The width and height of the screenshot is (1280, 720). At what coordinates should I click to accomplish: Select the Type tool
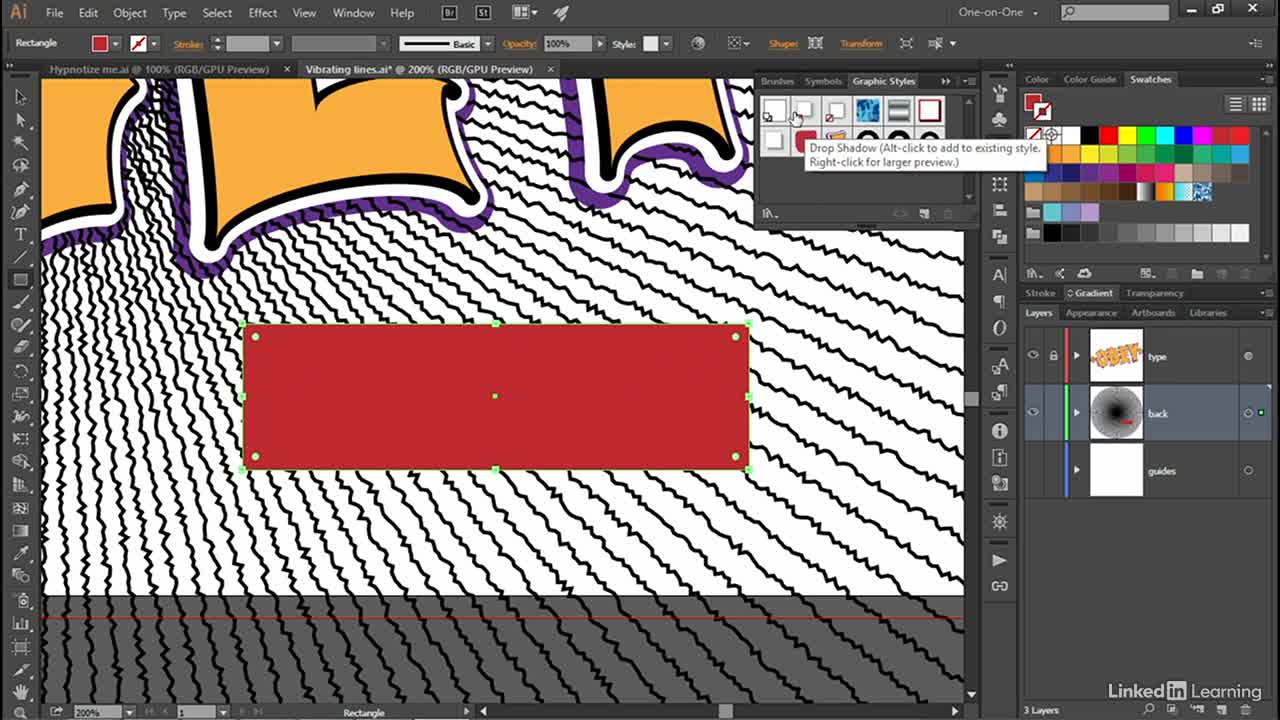click(x=20, y=234)
